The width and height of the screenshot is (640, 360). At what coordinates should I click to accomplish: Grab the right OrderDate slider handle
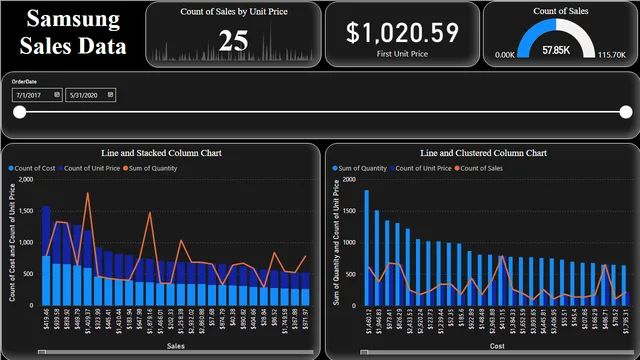click(x=626, y=112)
